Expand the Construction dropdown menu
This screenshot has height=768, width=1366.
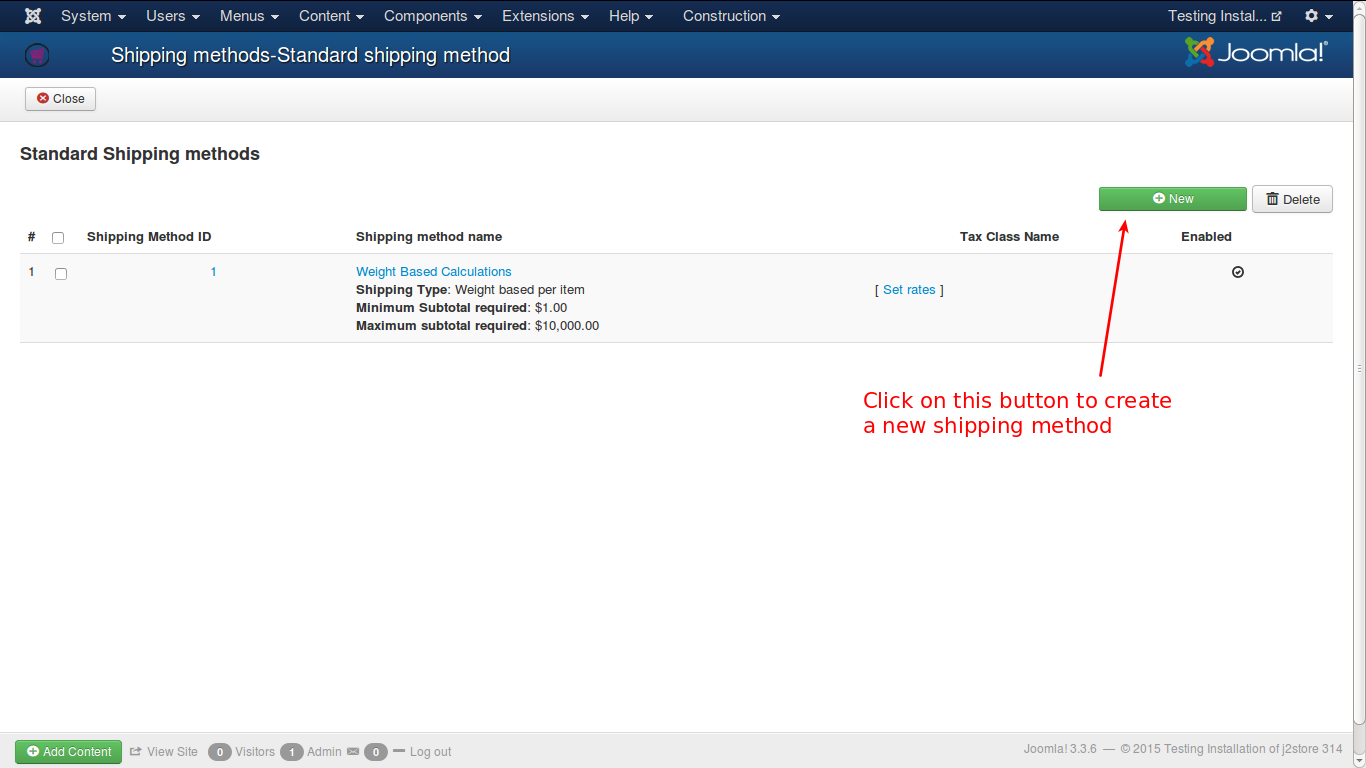point(731,16)
